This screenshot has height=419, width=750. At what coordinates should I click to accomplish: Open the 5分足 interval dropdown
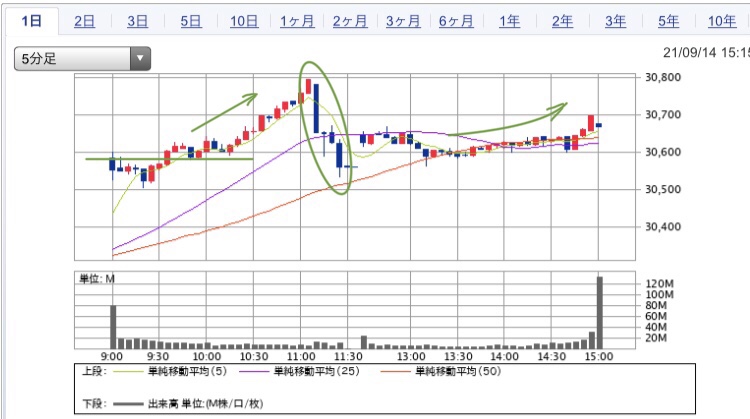[x=82, y=58]
